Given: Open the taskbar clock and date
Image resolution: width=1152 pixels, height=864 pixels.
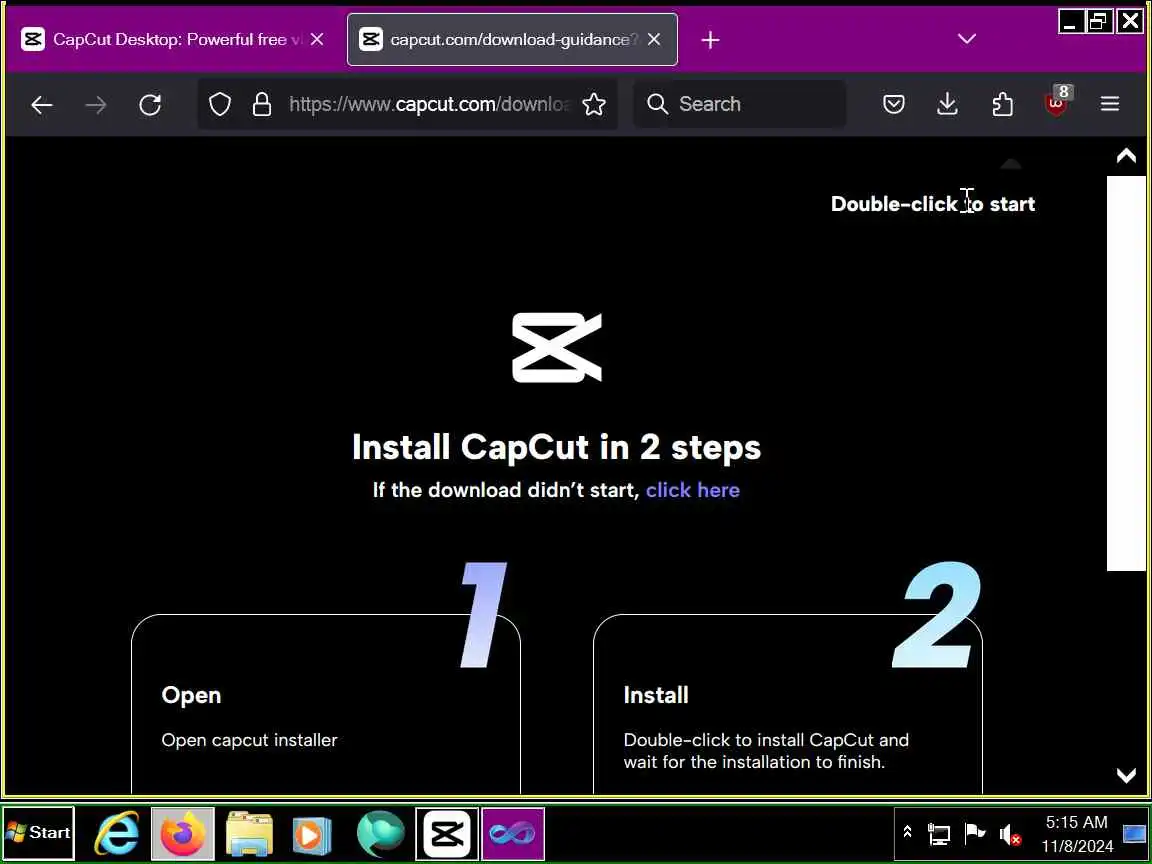Looking at the screenshot, I should [1077, 834].
